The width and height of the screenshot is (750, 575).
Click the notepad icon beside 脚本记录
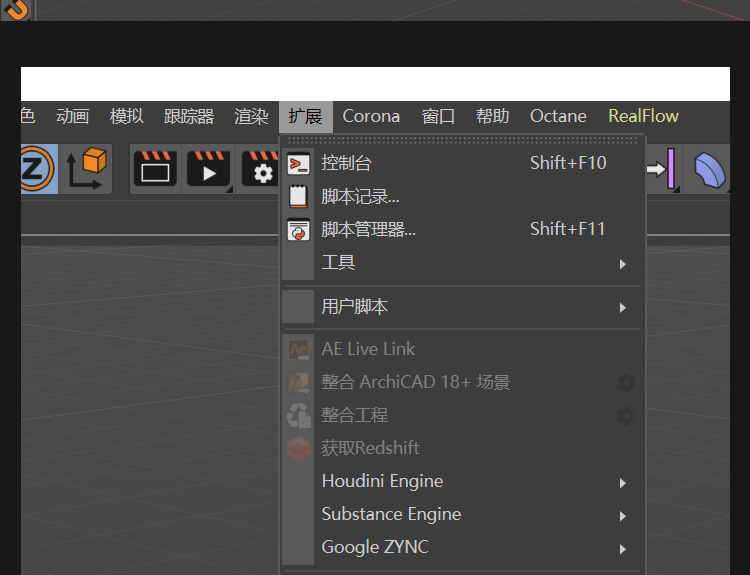tap(298, 196)
